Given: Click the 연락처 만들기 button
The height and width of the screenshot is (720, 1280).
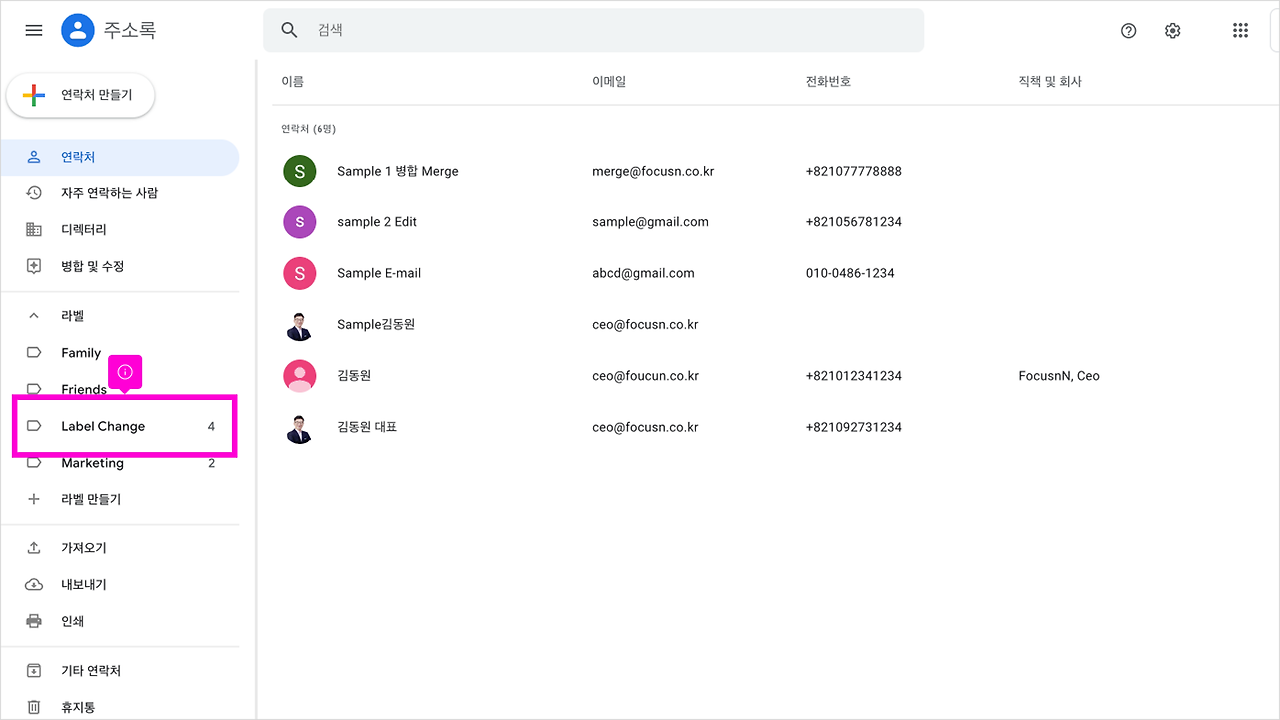Looking at the screenshot, I should pyautogui.click(x=80, y=95).
